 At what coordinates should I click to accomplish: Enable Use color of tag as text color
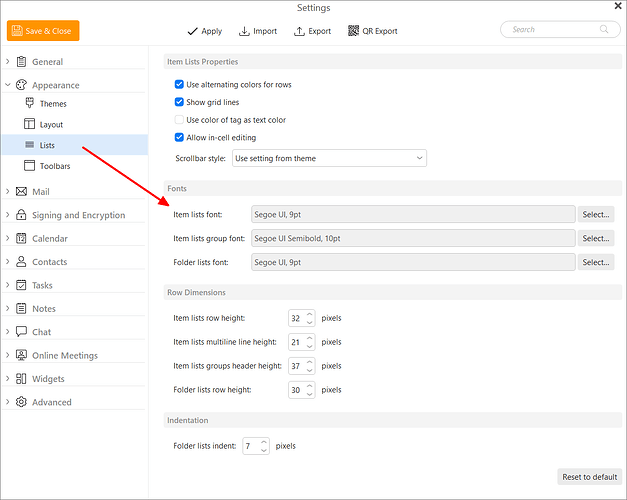point(179,120)
